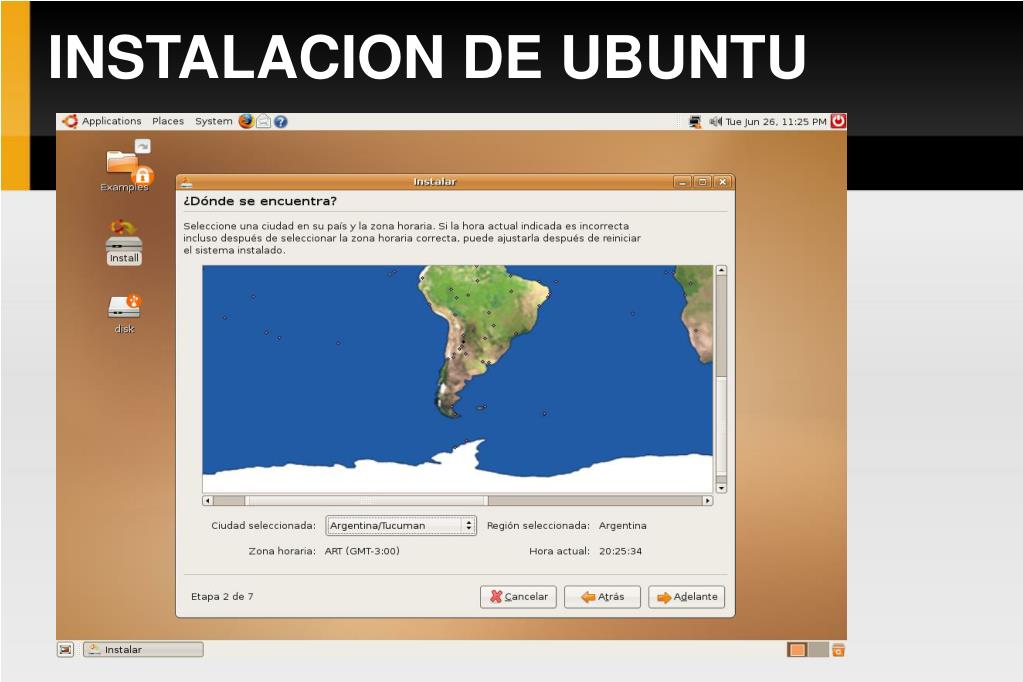Close the Instalar window
The height and width of the screenshot is (682, 1023).
(723, 182)
